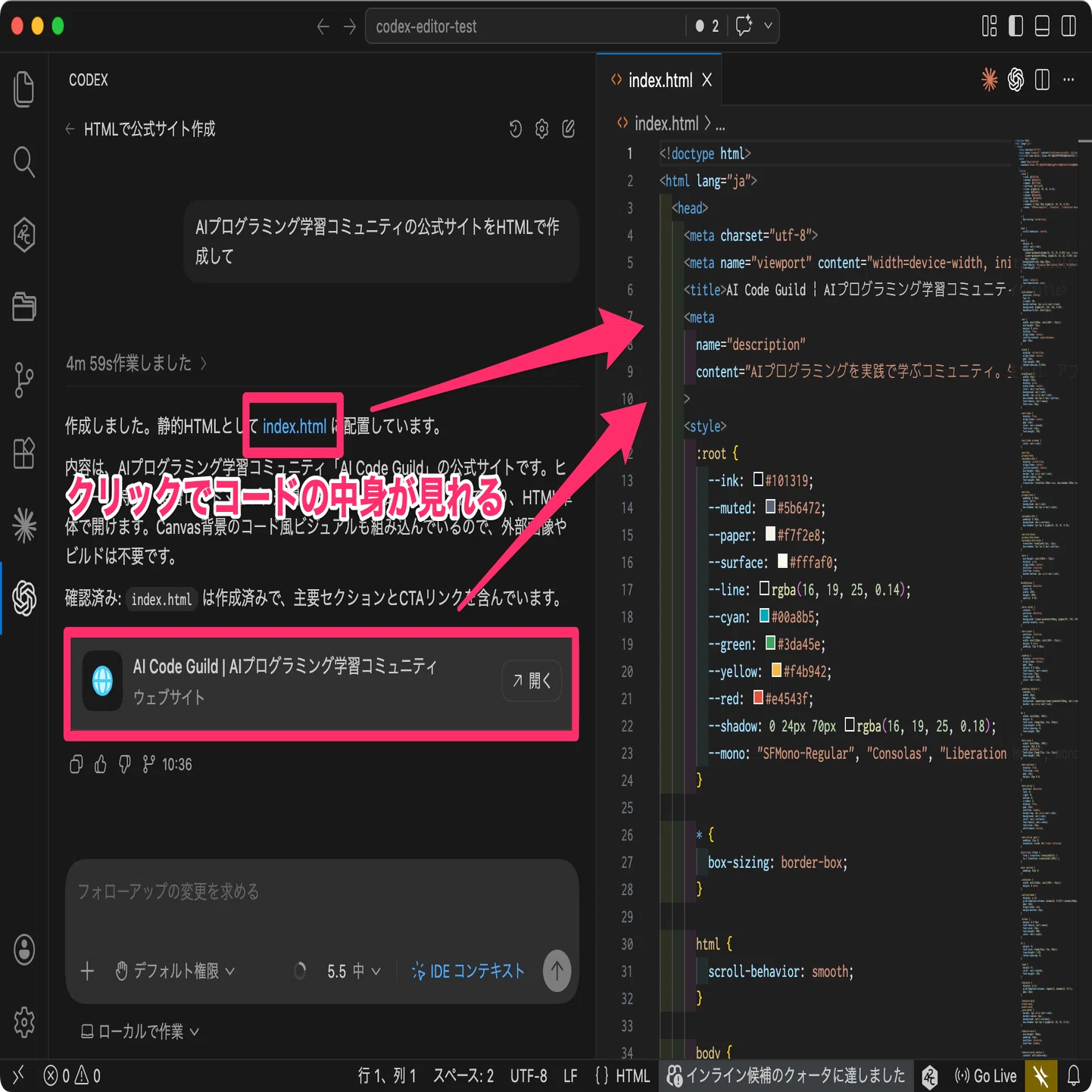Show errors and warnings in status bar
Image resolution: width=1092 pixels, height=1092 pixels.
73,1076
